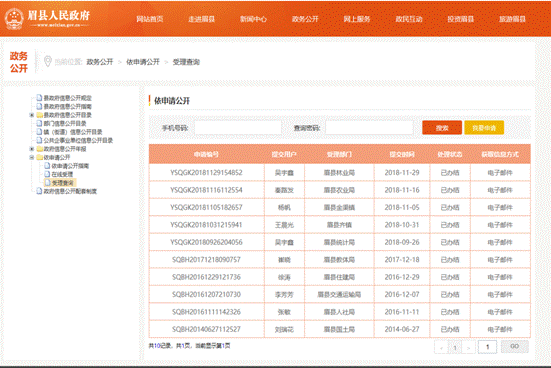Viewport: 551px width, 368px height.
Task: Open 政民互动 in top navigation
Action: 409,19
